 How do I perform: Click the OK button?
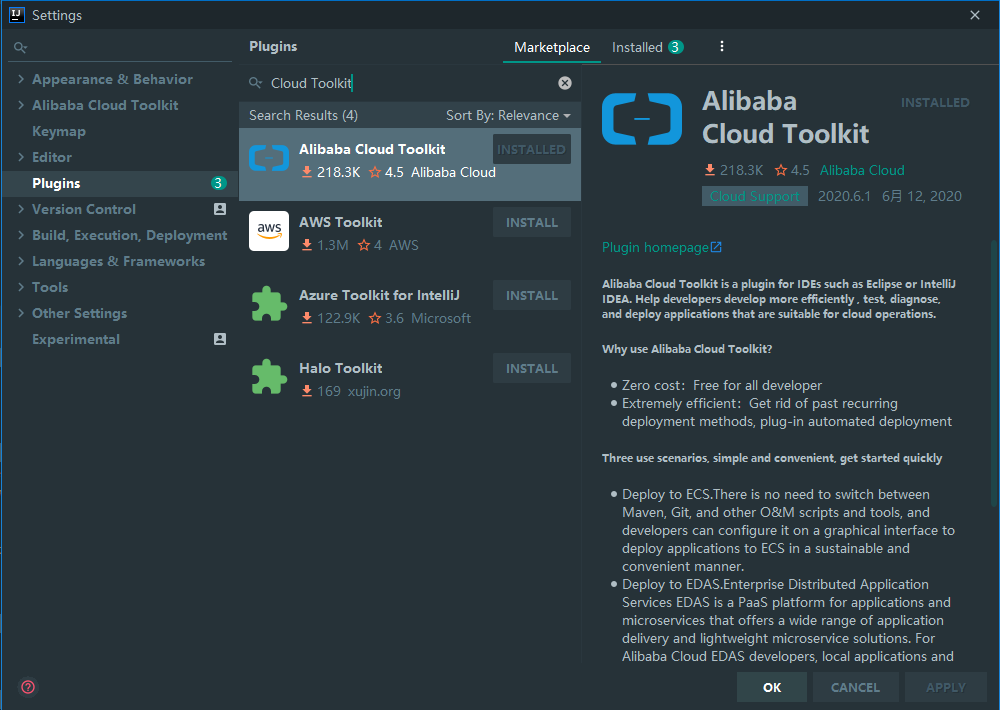tap(772, 688)
